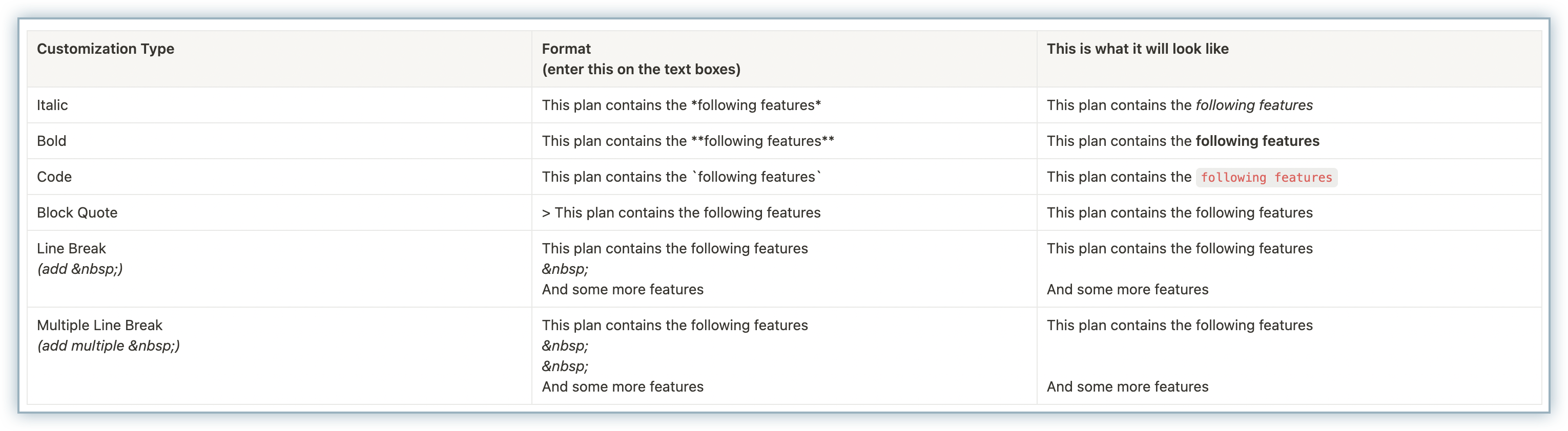Image resolution: width=1568 pixels, height=431 pixels.
Task: Click the "This is what it will look like" header
Action: pos(1137,49)
